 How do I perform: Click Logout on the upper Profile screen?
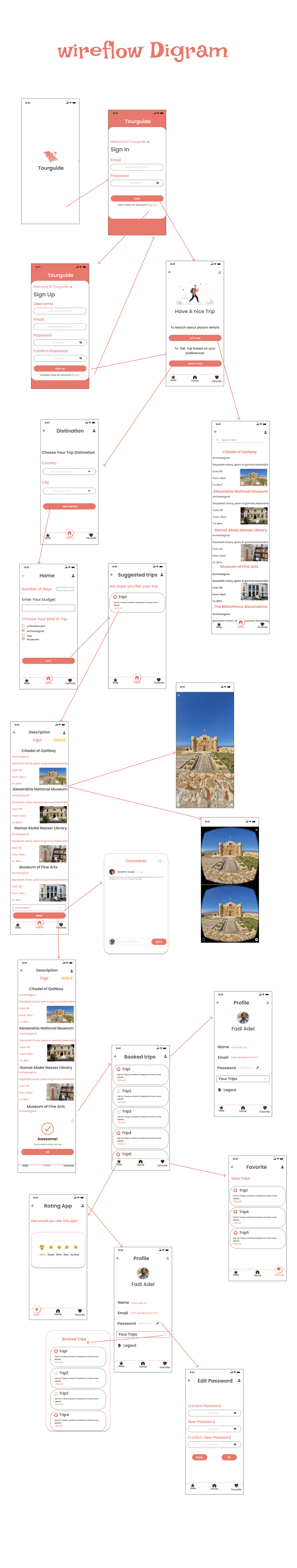pyautogui.click(x=227, y=1090)
